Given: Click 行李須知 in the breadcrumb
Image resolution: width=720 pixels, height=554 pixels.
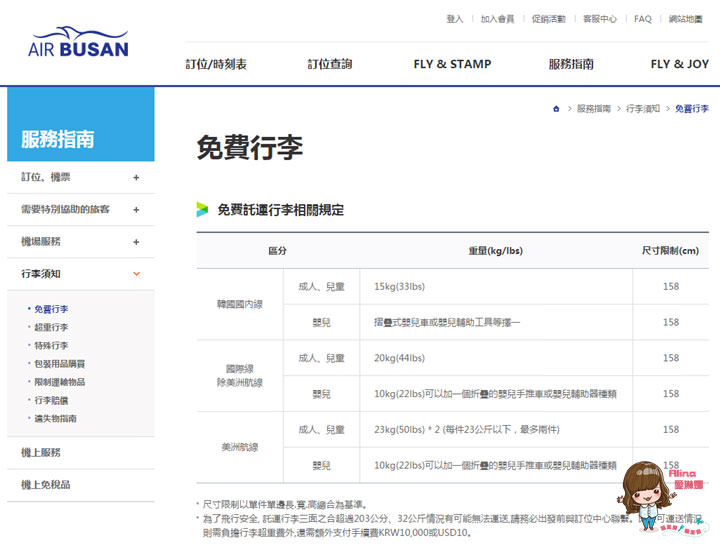Looking at the screenshot, I should click(642, 108).
